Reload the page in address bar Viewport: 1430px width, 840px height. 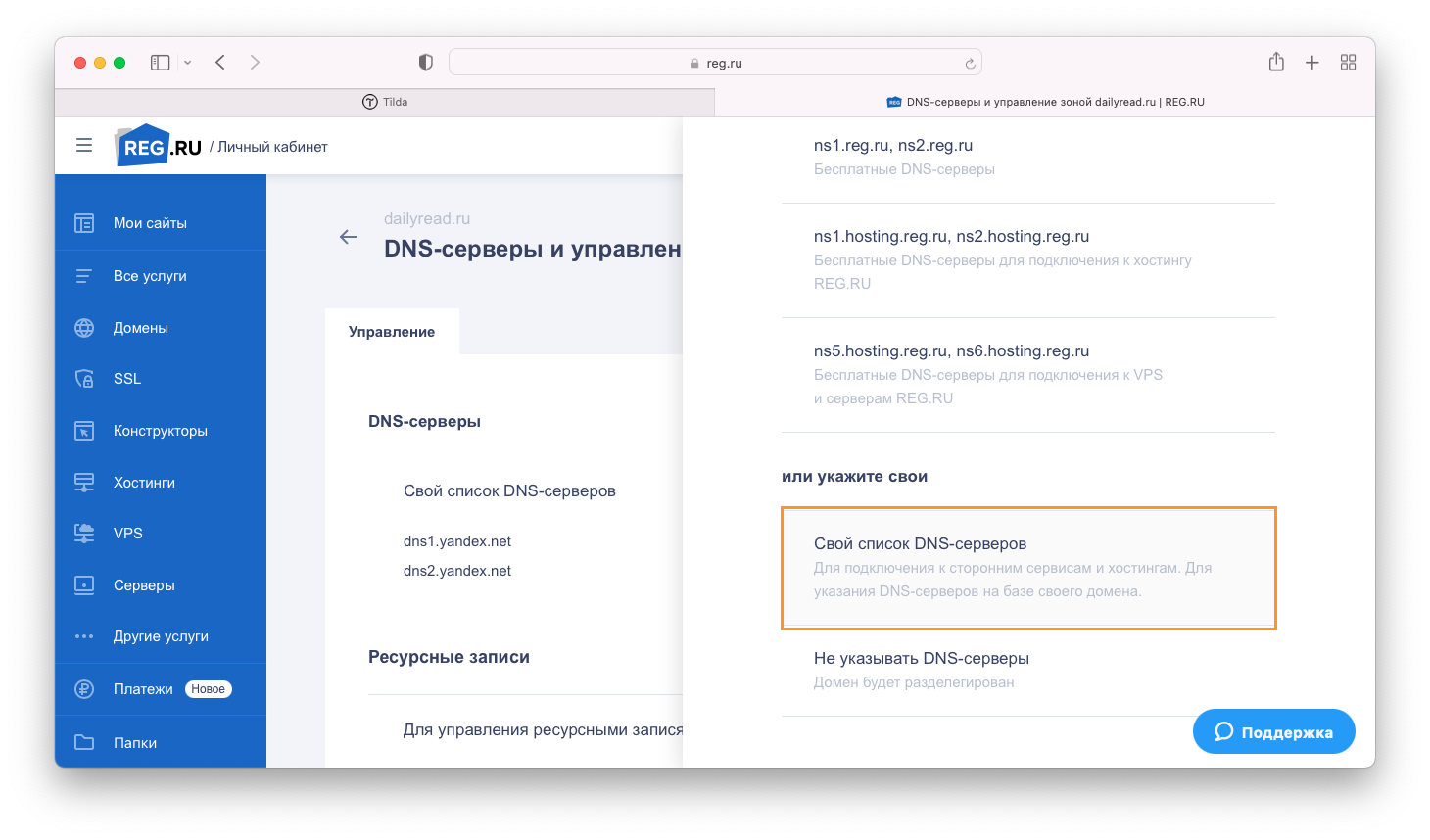tap(970, 64)
